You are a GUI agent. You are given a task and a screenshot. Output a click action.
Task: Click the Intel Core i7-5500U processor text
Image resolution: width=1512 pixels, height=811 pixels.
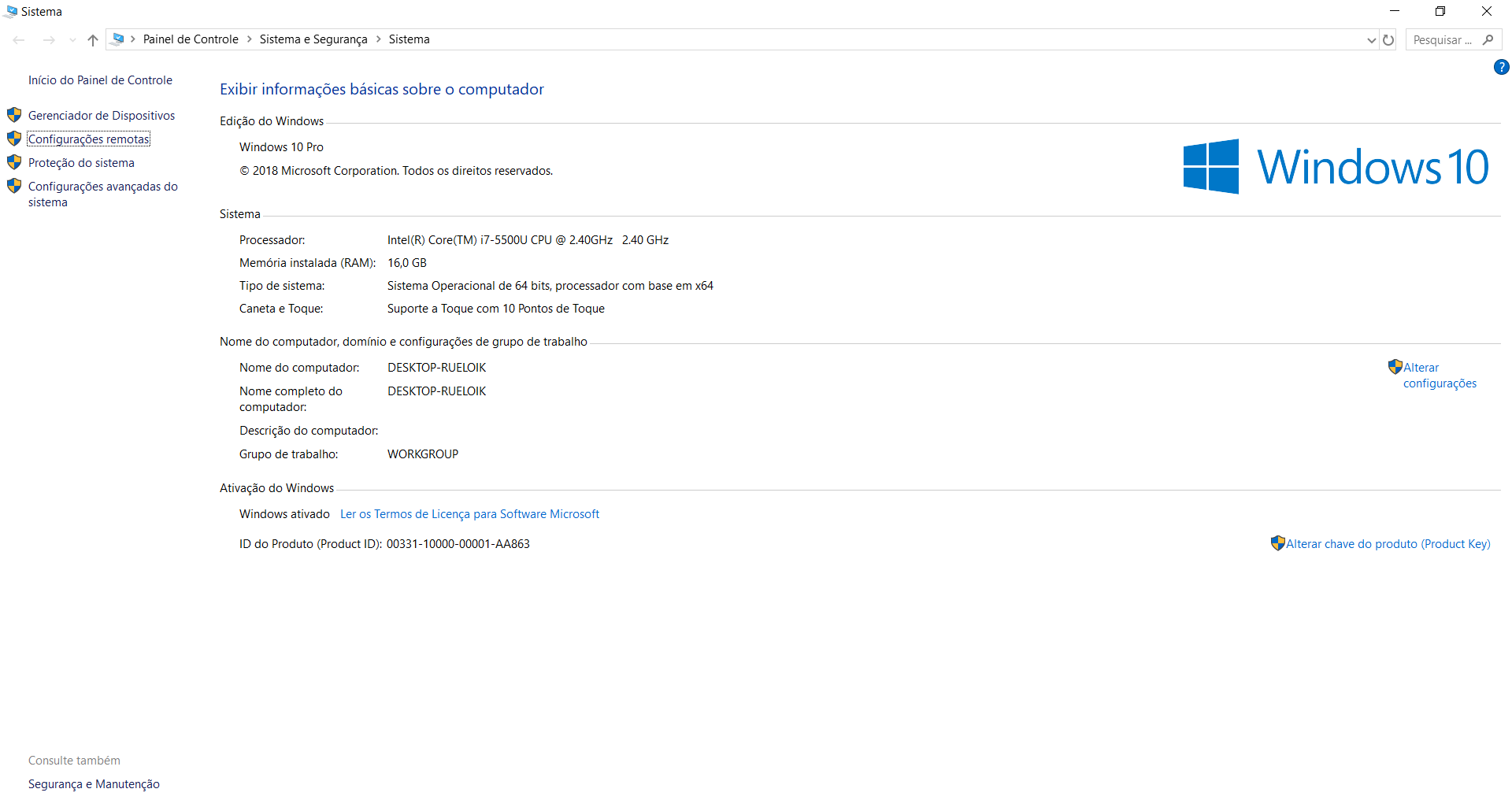click(x=528, y=240)
